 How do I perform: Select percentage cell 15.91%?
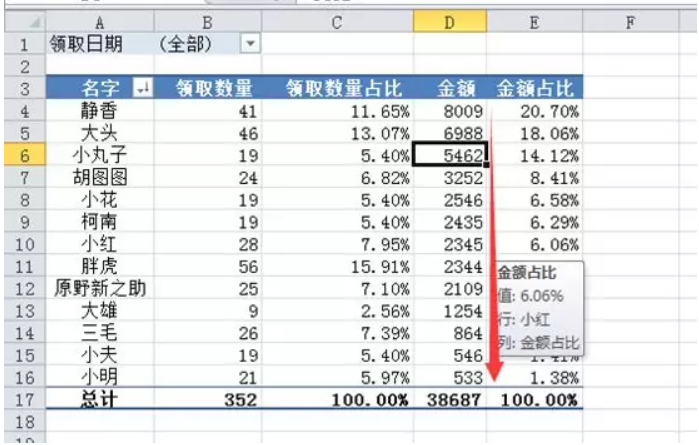(x=337, y=266)
